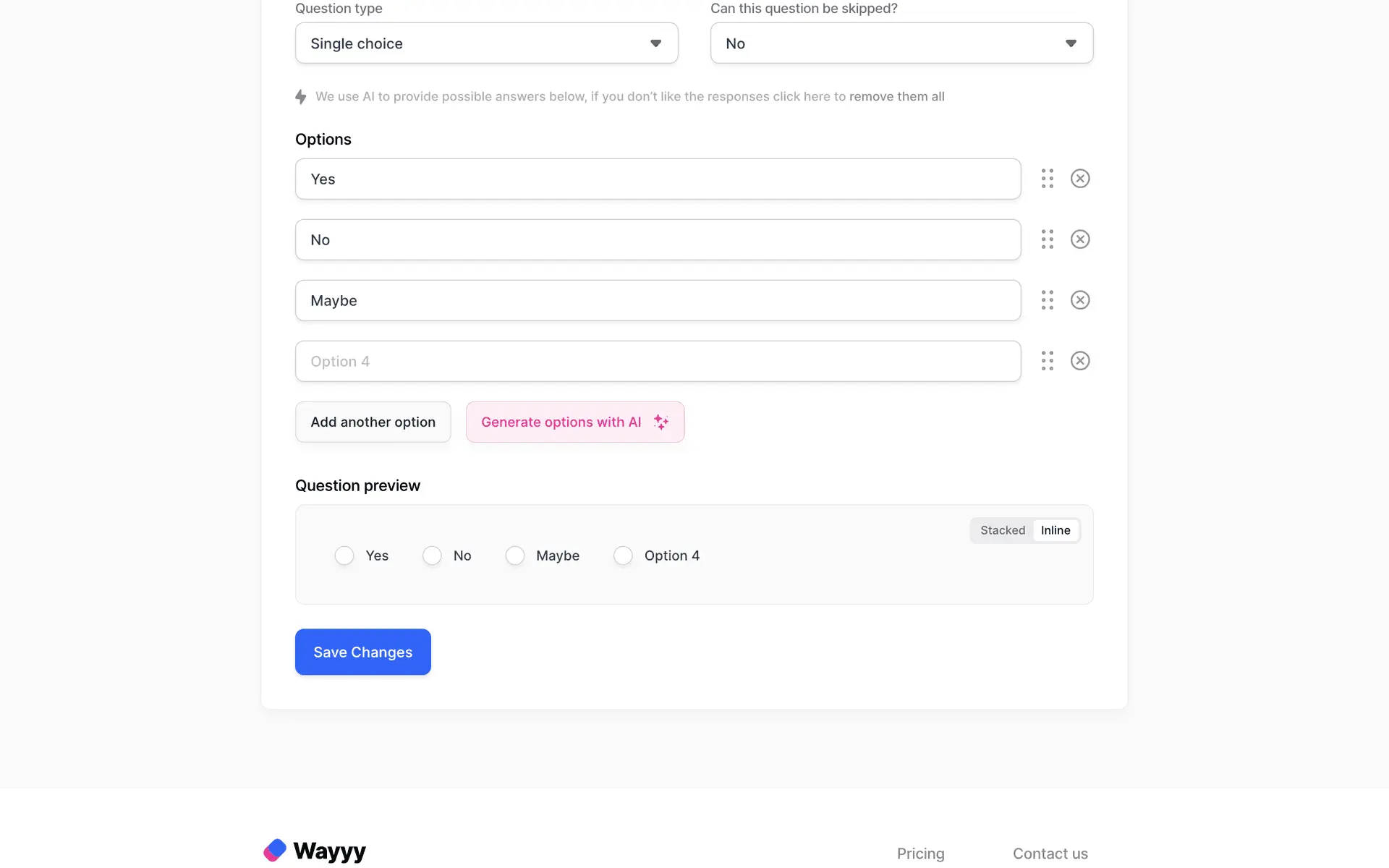Choose the 'Maybe' radio button in preview

point(515,556)
